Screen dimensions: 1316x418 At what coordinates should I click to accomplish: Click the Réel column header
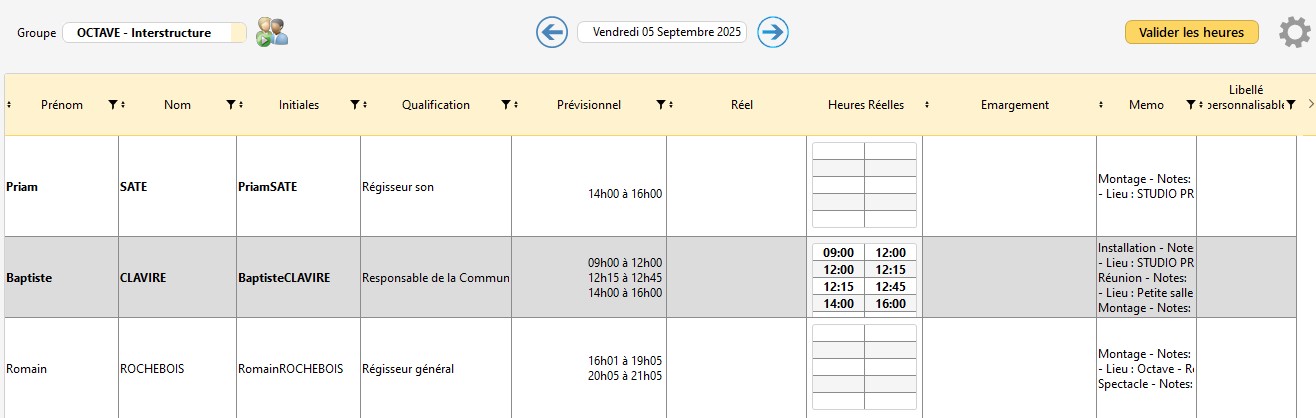coord(741,105)
